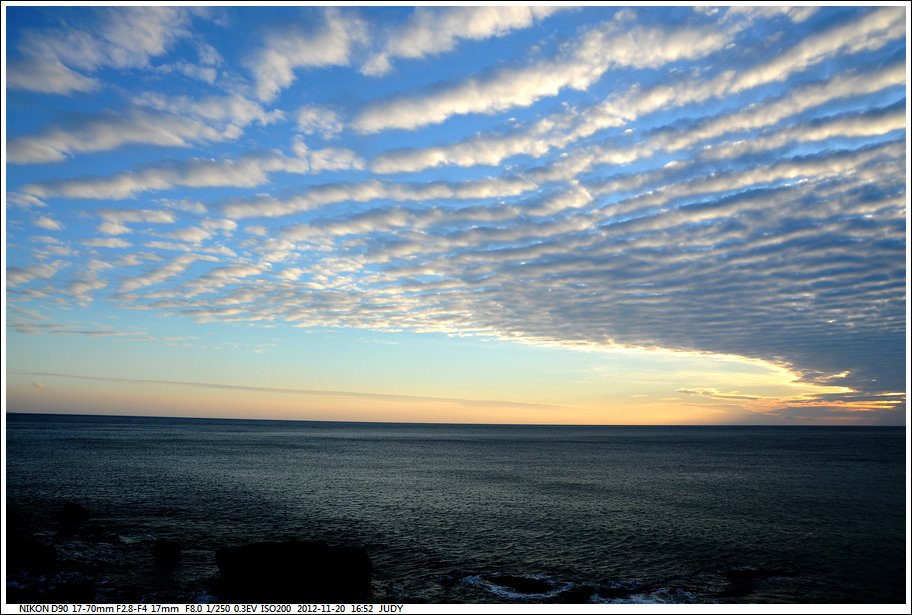Click the "F8.0" aperture value
Screen dimensions: 912x615
tap(194, 609)
